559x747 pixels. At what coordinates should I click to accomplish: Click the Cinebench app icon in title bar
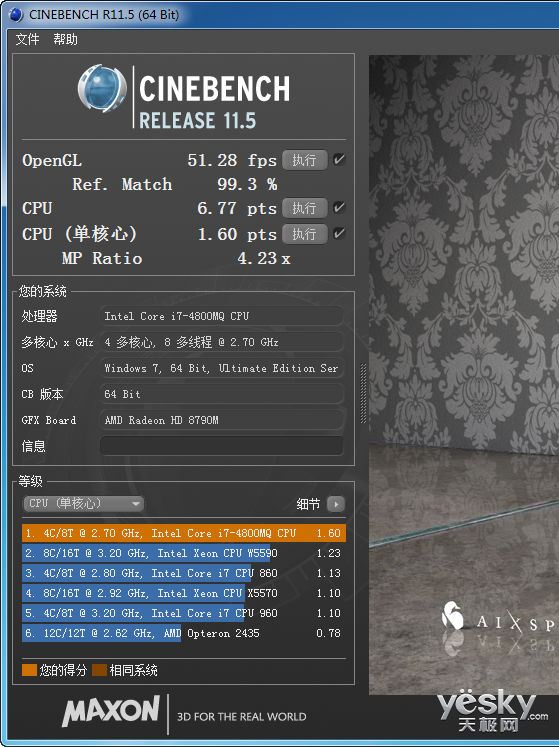point(16,15)
